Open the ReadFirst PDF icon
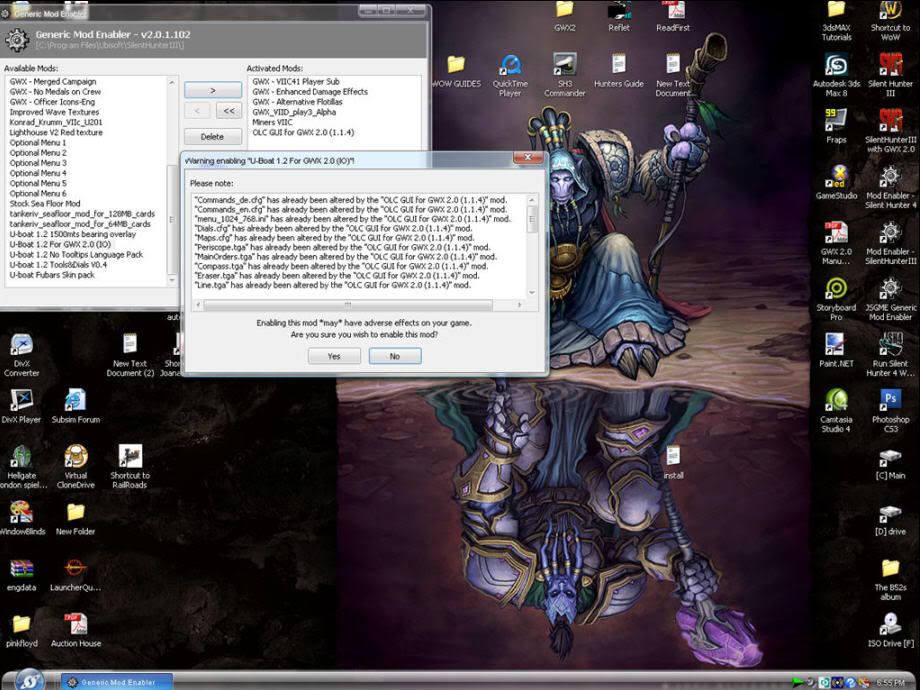Screen dimensions: 920x690 pos(673,17)
